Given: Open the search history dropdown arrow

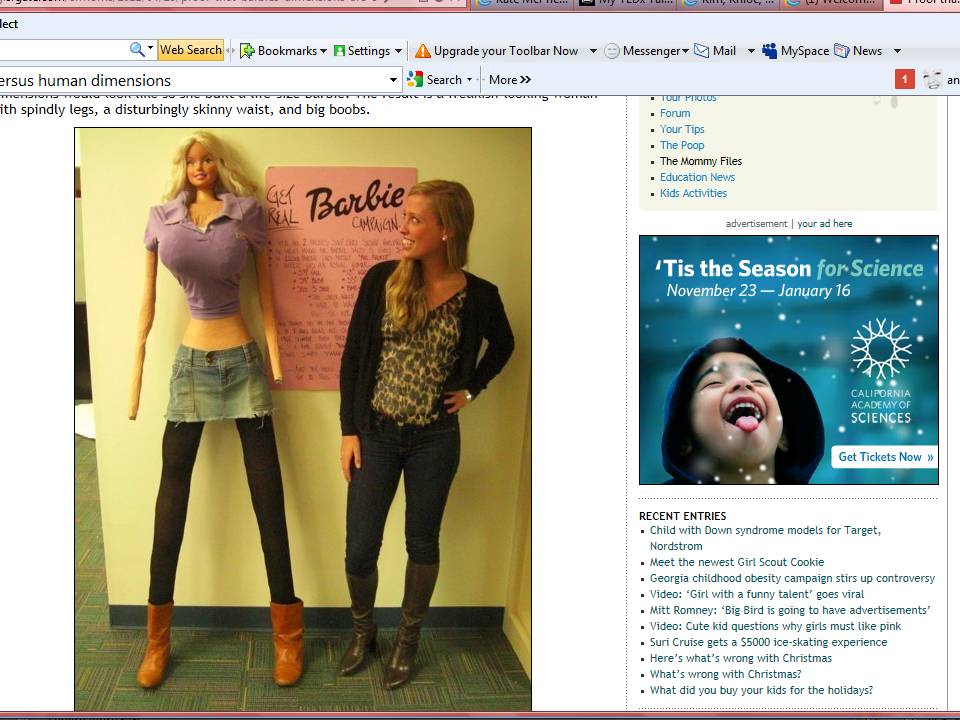Looking at the screenshot, I should click(x=393, y=80).
